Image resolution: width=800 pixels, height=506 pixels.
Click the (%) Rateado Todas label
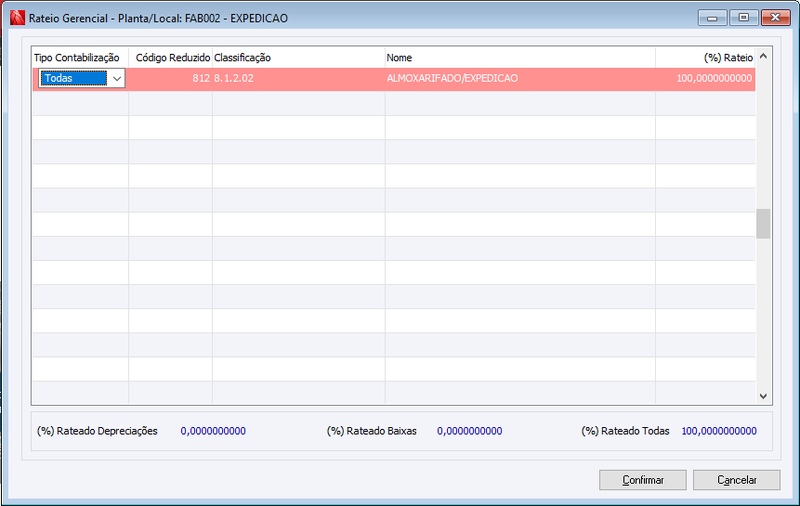[625, 431]
